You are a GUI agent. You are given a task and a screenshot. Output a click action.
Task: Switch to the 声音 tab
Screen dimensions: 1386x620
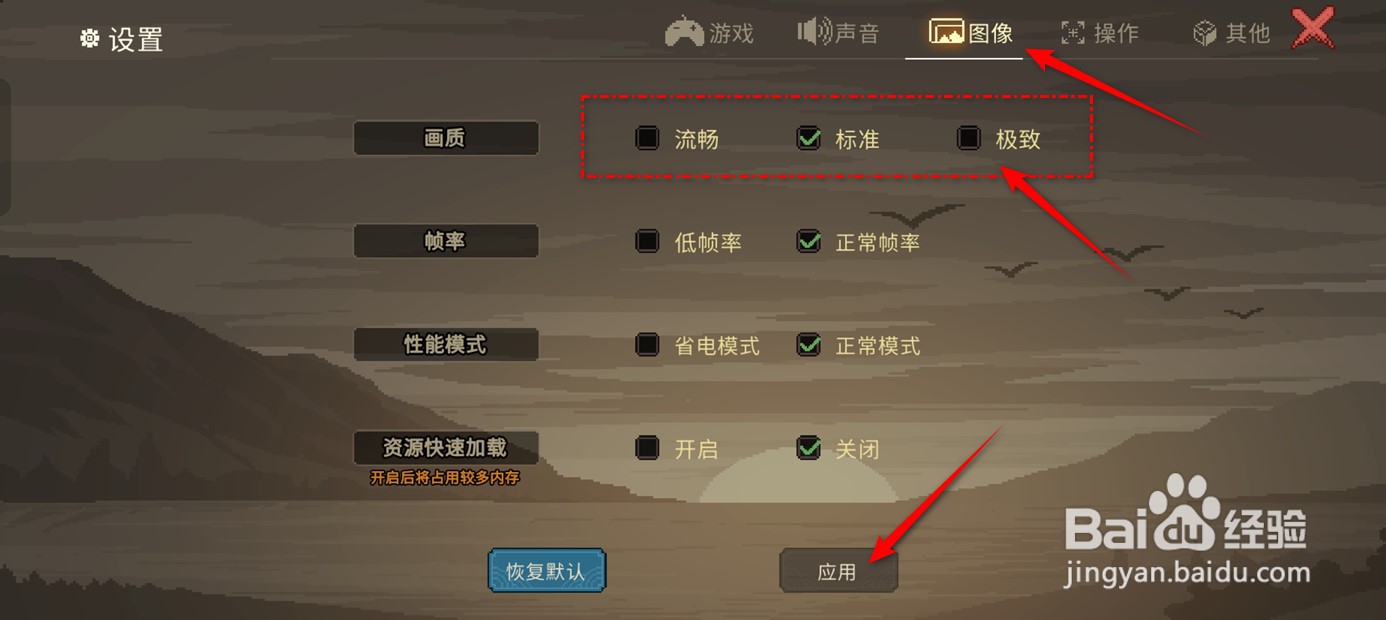click(838, 33)
